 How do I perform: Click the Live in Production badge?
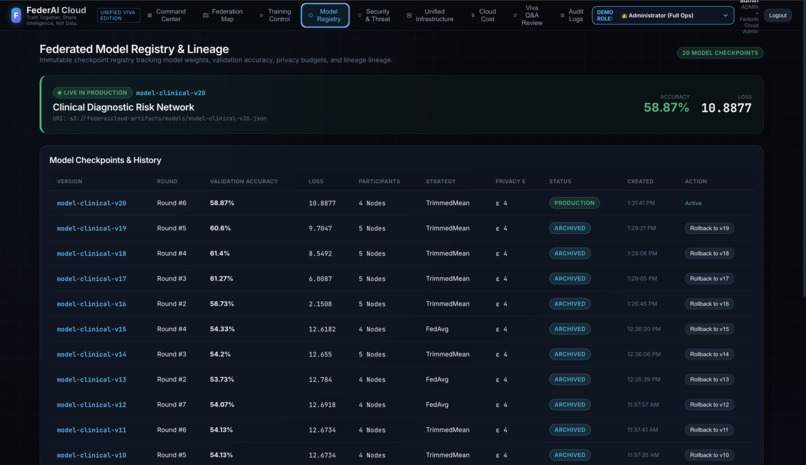click(92, 93)
